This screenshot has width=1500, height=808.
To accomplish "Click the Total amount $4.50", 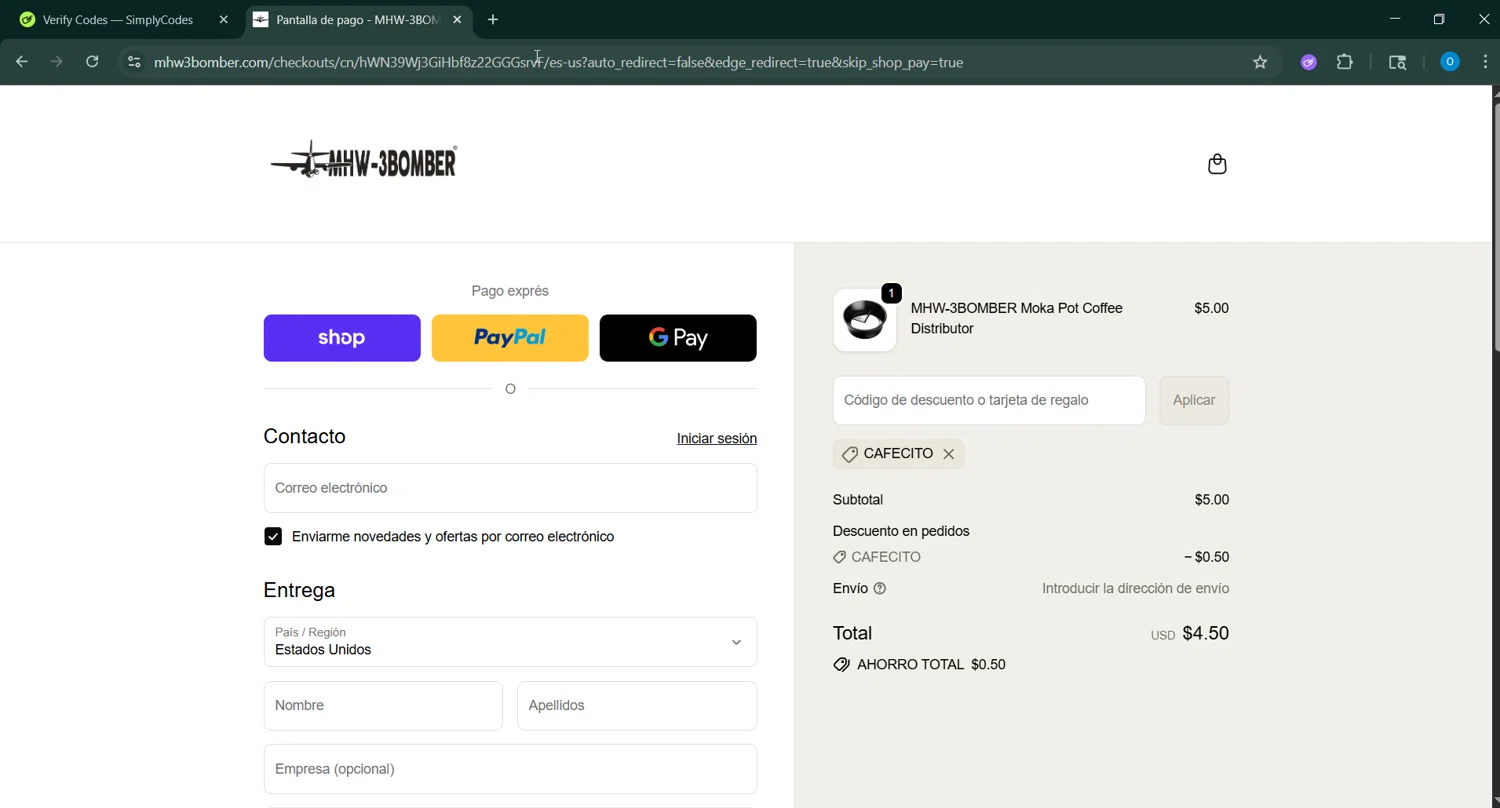I will (1205, 634).
